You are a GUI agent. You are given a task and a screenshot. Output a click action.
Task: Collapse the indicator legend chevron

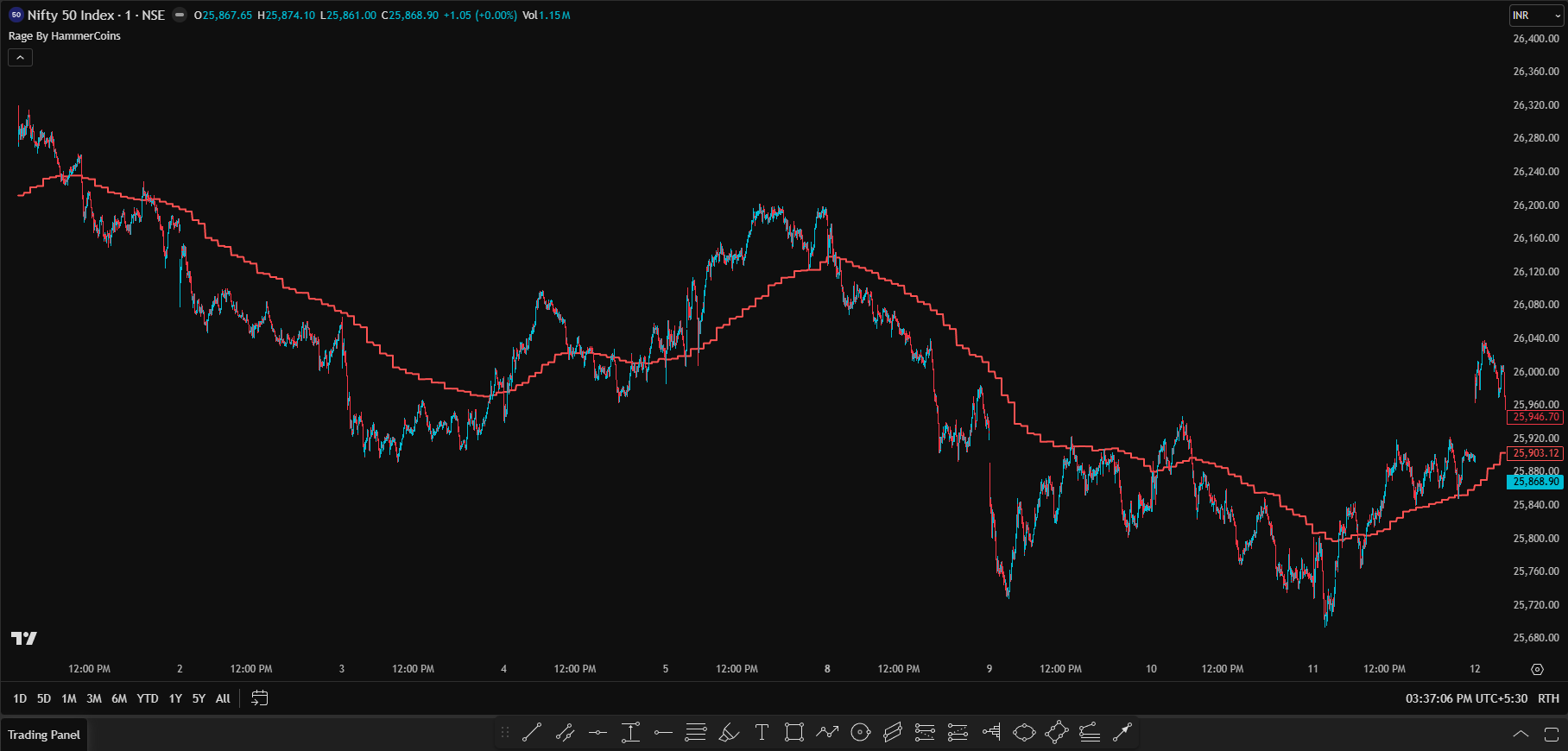20,57
